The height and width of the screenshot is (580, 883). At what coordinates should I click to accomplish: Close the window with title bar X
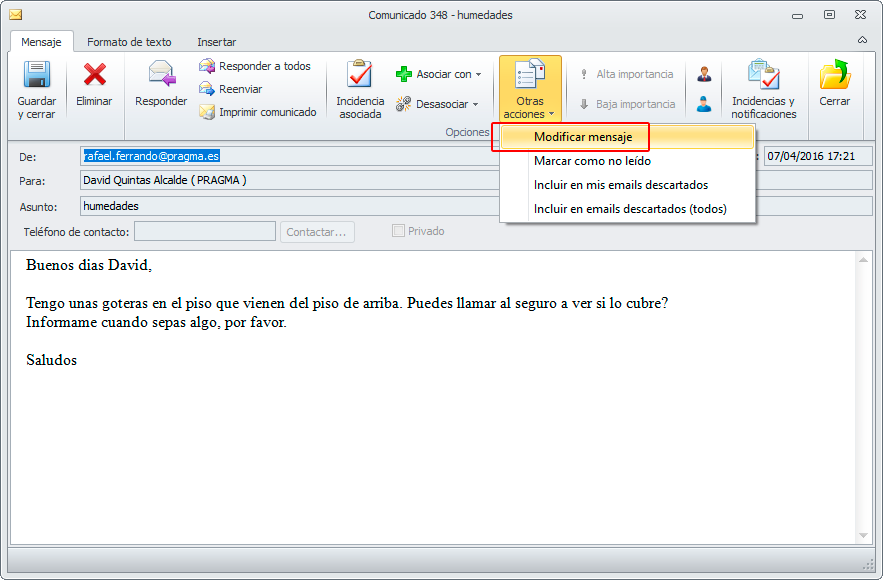[x=860, y=15]
